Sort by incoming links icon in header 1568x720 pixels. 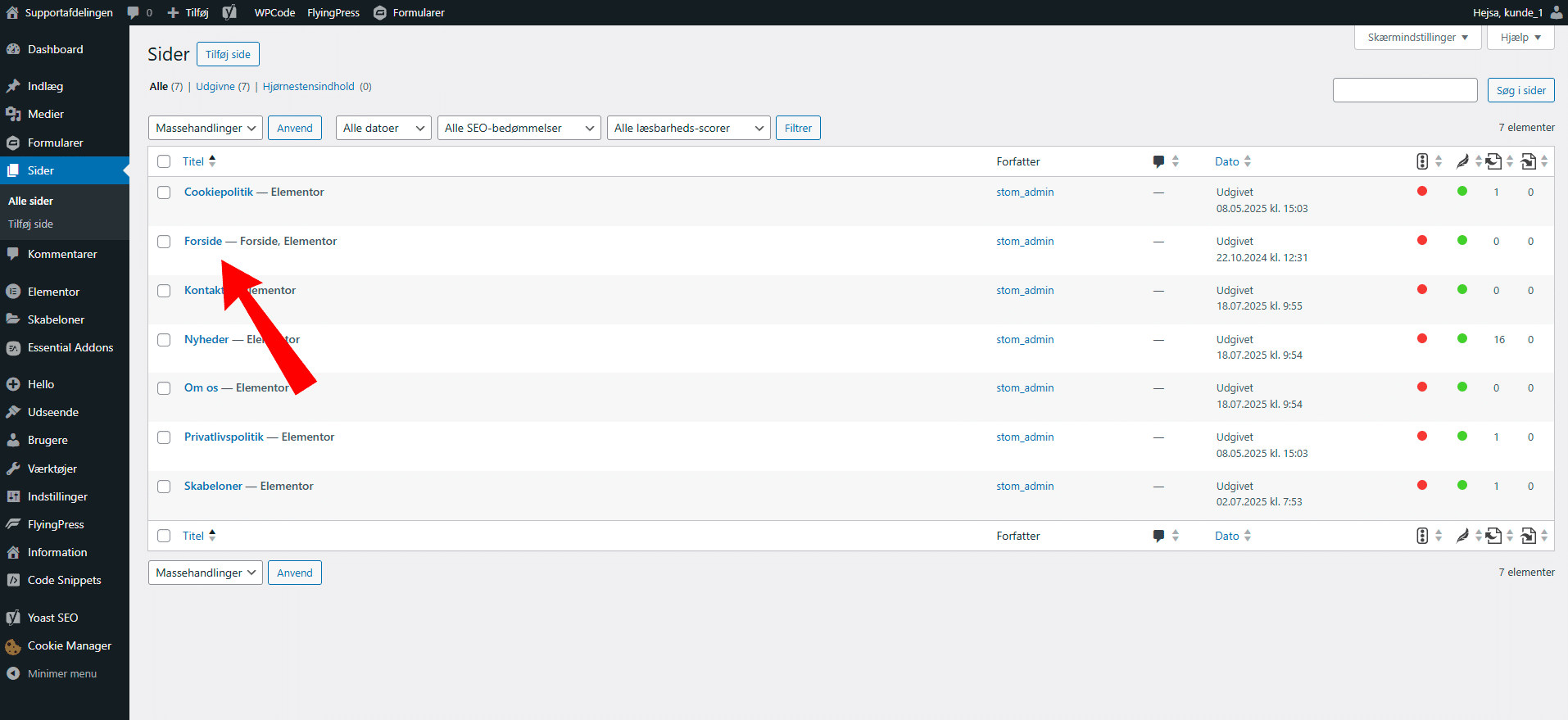click(x=1529, y=161)
